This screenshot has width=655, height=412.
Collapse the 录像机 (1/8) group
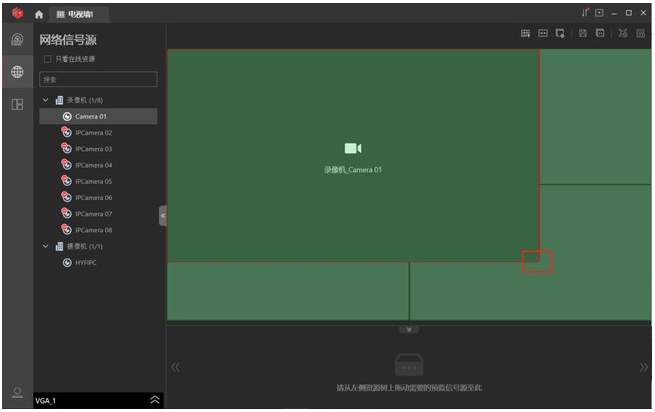46,100
